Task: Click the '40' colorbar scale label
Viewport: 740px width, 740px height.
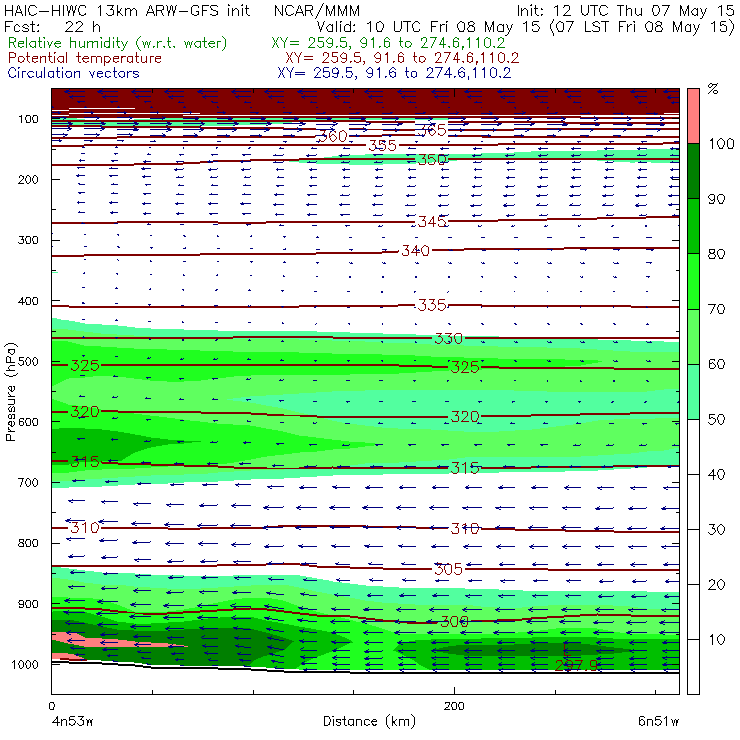Action: [716, 474]
